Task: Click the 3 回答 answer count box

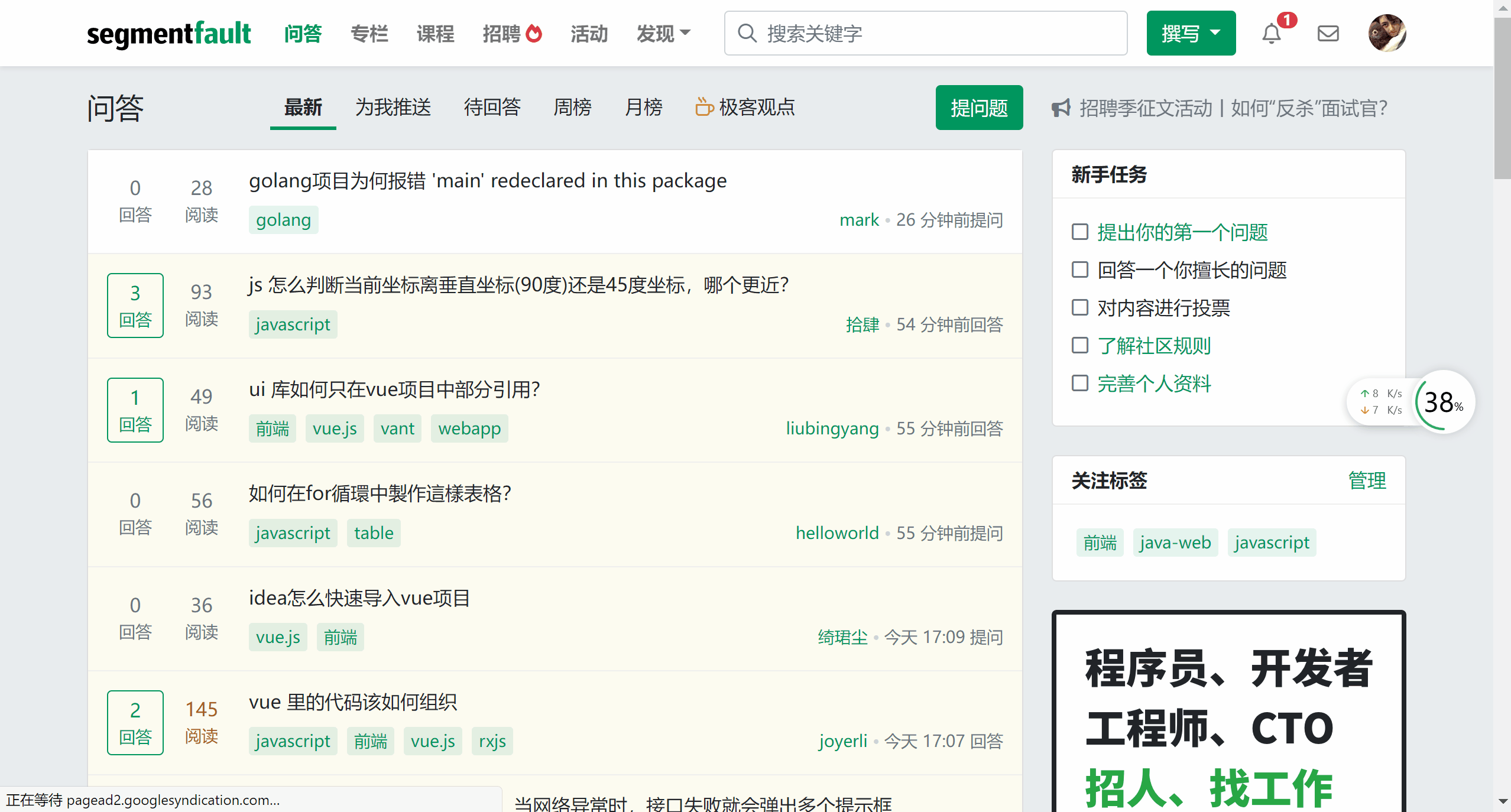Action: coord(135,306)
